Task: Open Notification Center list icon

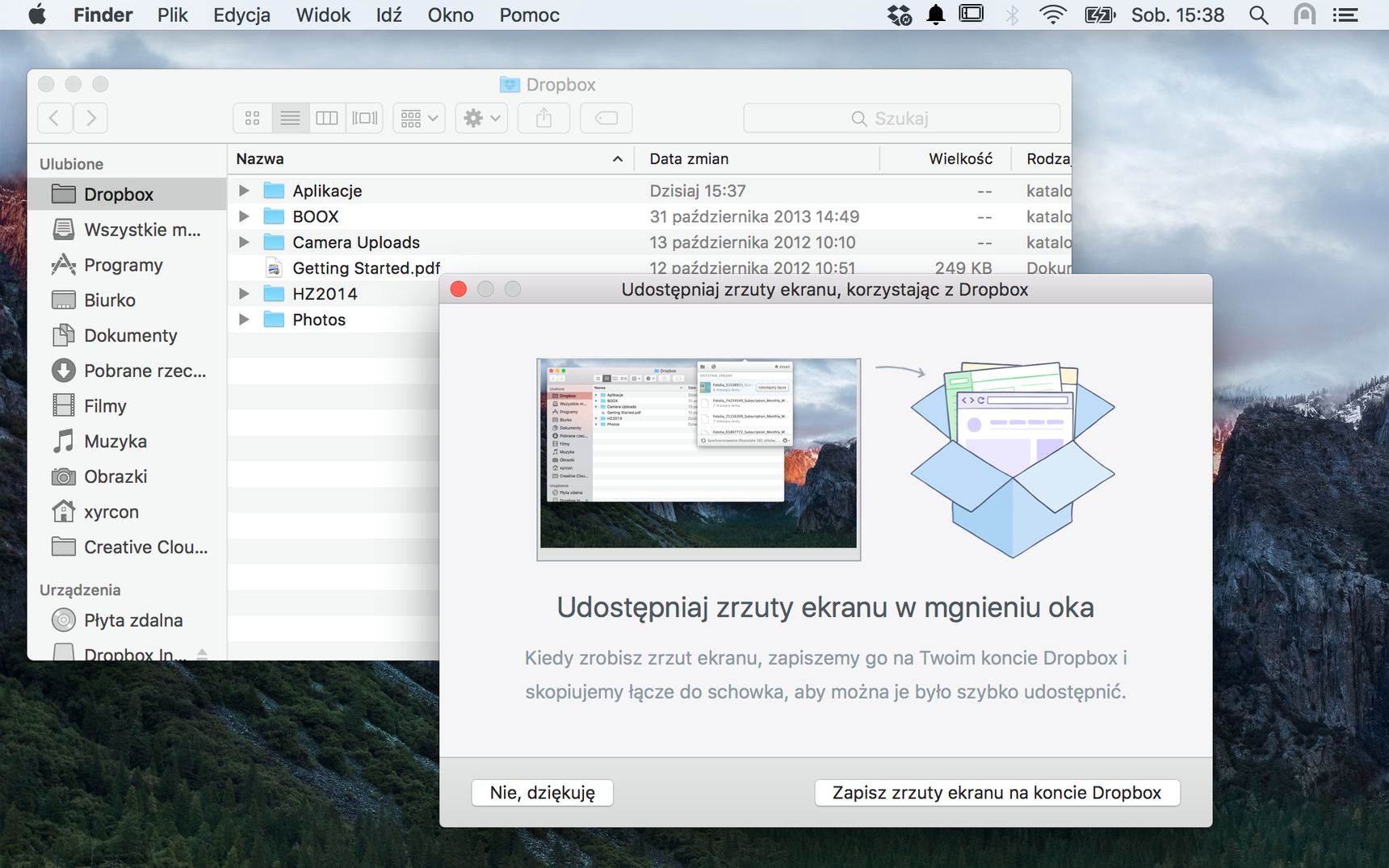Action: pos(1345,15)
